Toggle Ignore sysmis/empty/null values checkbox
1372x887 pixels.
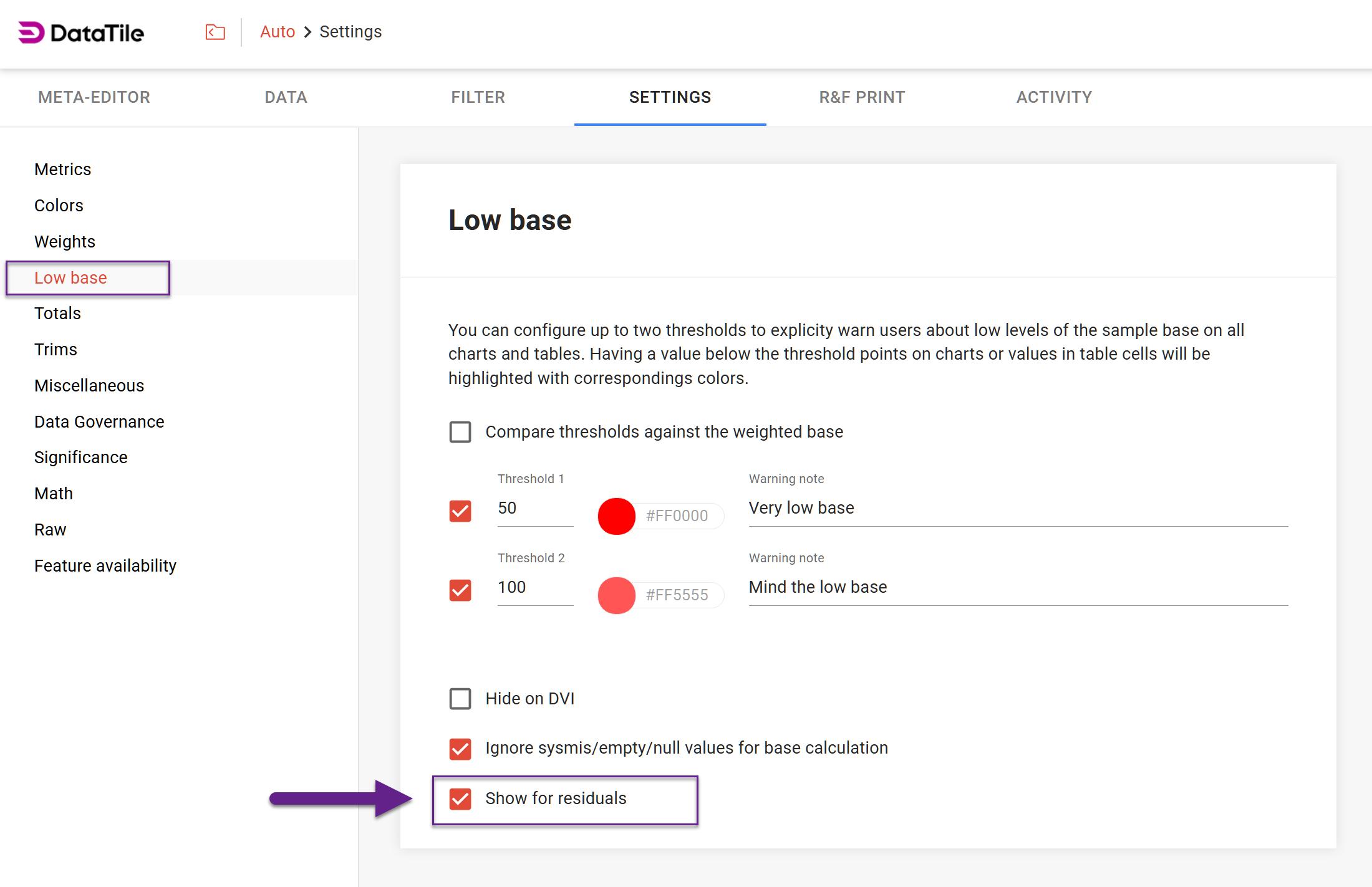460,749
